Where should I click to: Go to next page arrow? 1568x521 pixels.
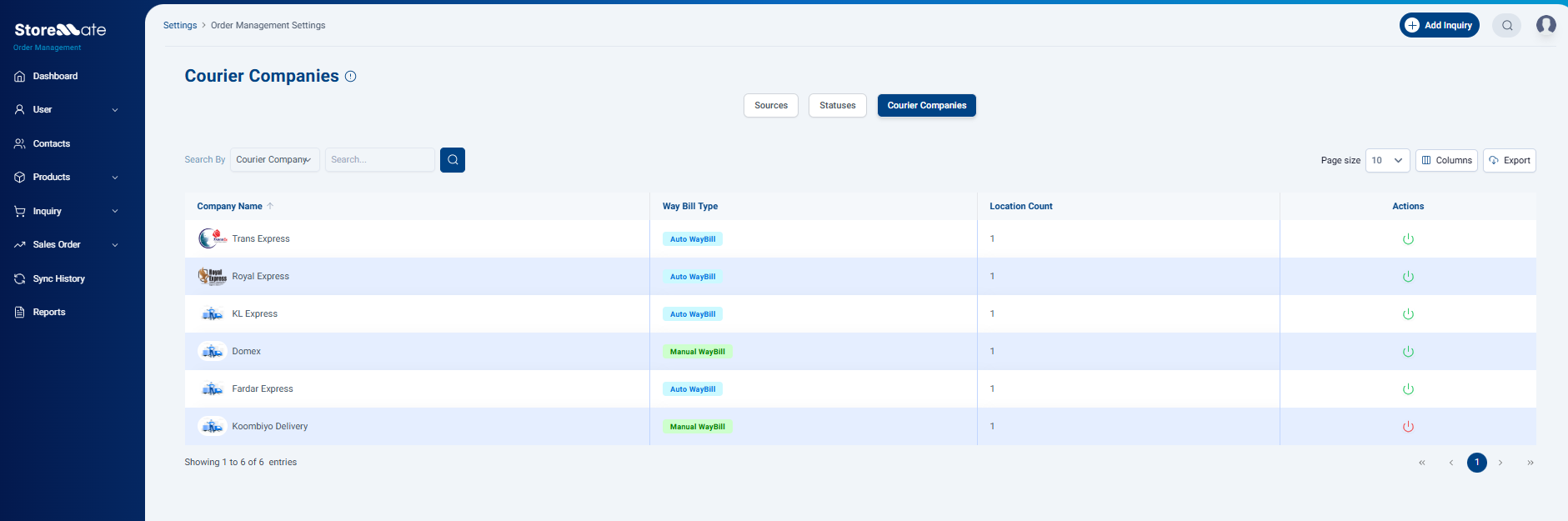1500,463
